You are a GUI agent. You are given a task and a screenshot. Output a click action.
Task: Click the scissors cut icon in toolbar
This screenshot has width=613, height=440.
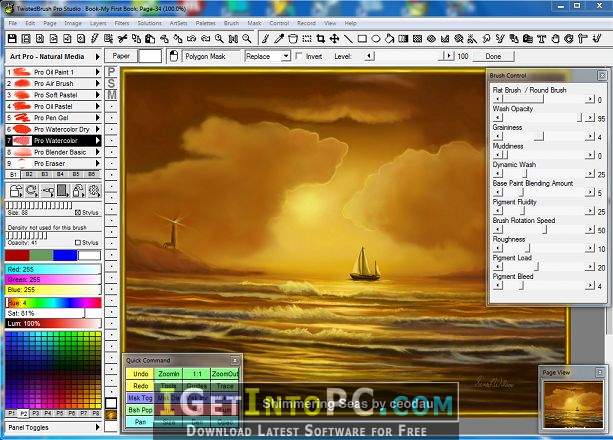pyautogui.click(x=122, y=39)
